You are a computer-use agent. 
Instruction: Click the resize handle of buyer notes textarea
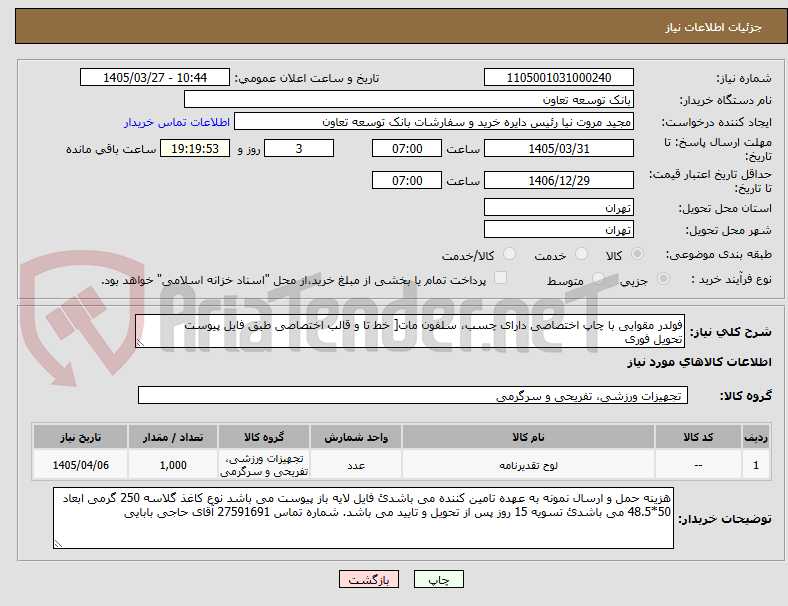pyautogui.click(x=58, y=544)
